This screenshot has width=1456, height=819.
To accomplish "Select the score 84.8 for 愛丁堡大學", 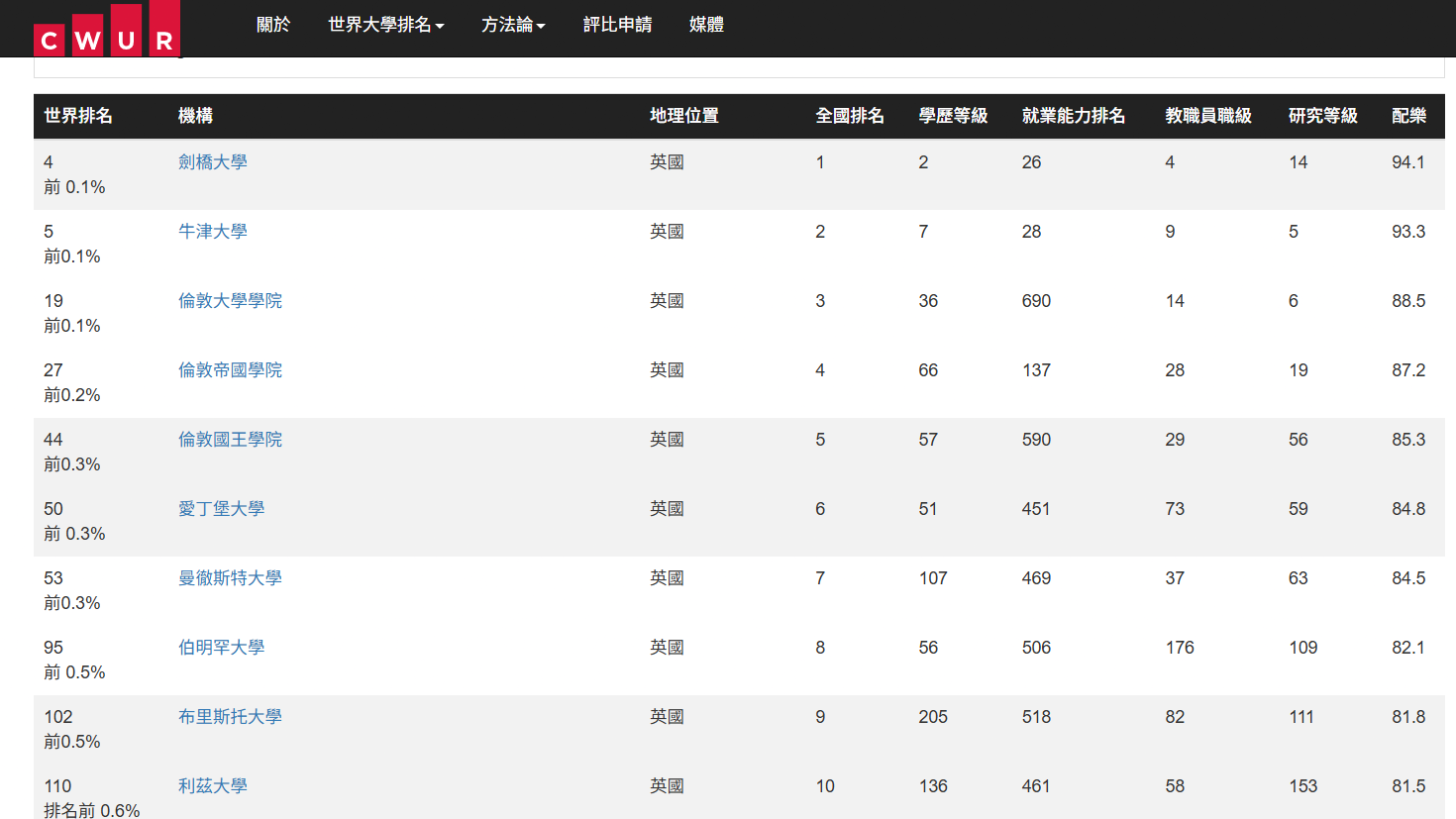I will (1408, 509).
